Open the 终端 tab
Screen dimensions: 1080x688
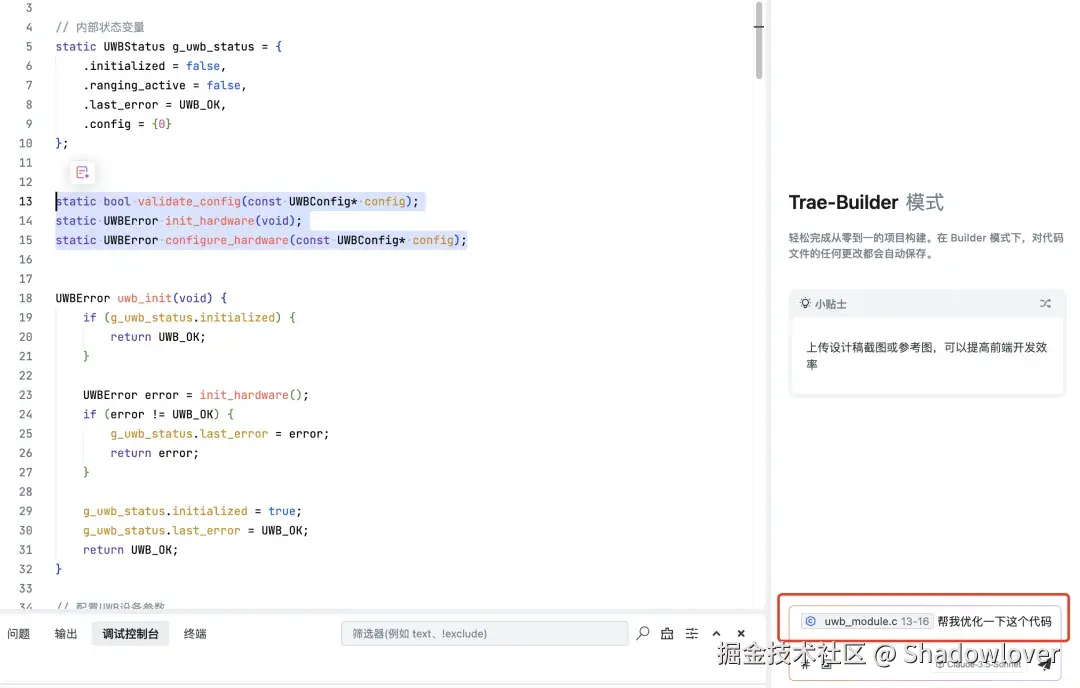pos(195,634)
